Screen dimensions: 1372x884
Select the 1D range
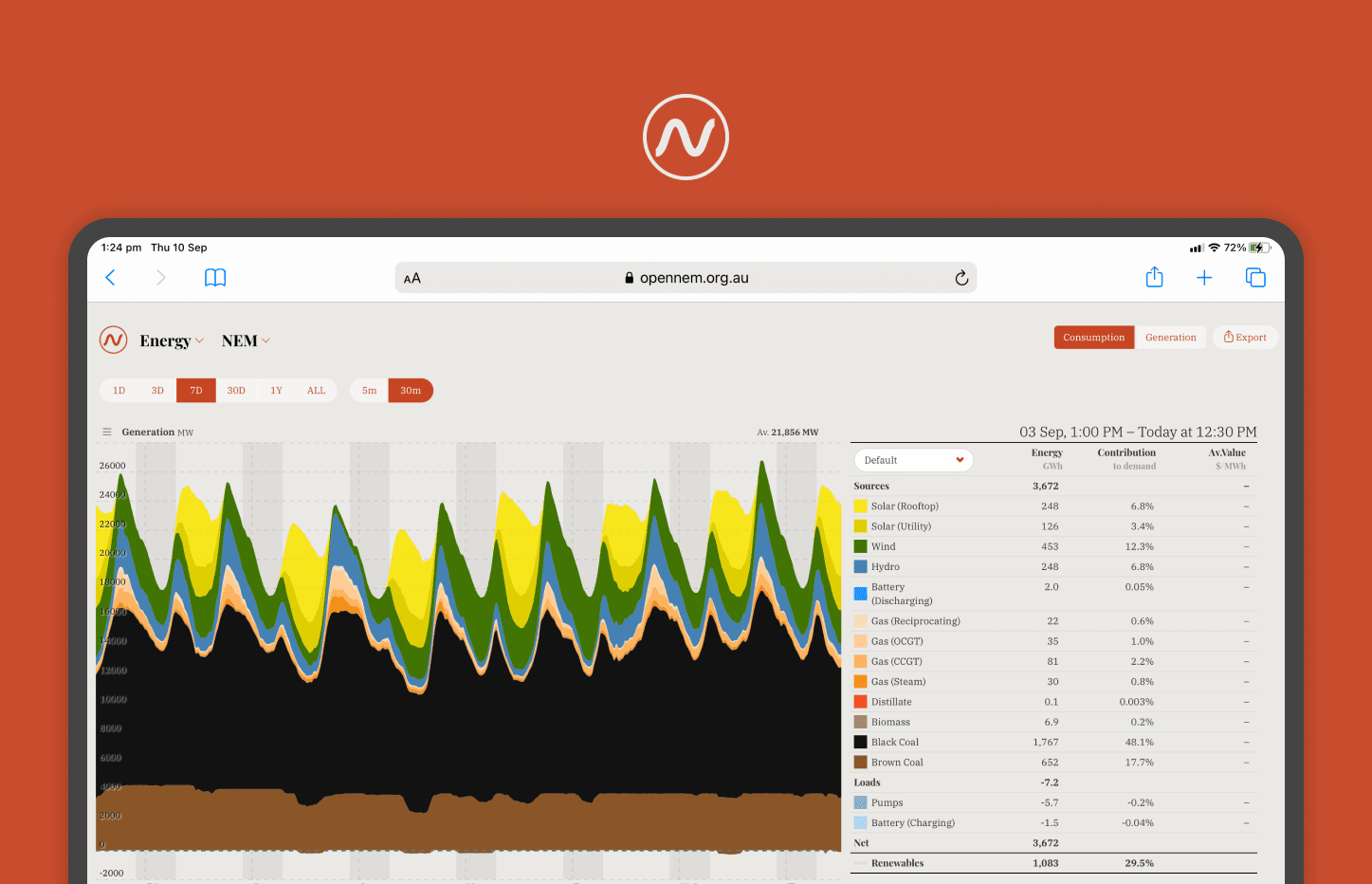coord(119,391)
